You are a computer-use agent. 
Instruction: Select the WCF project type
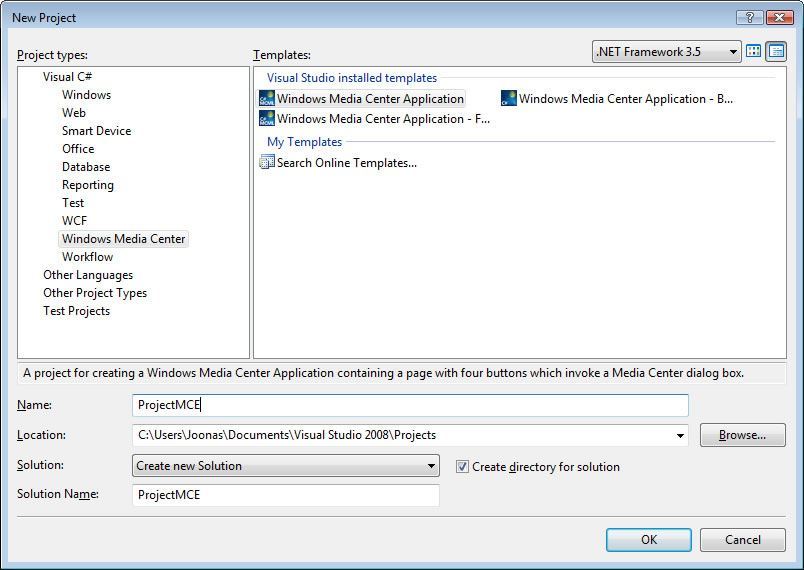point(74,220)
